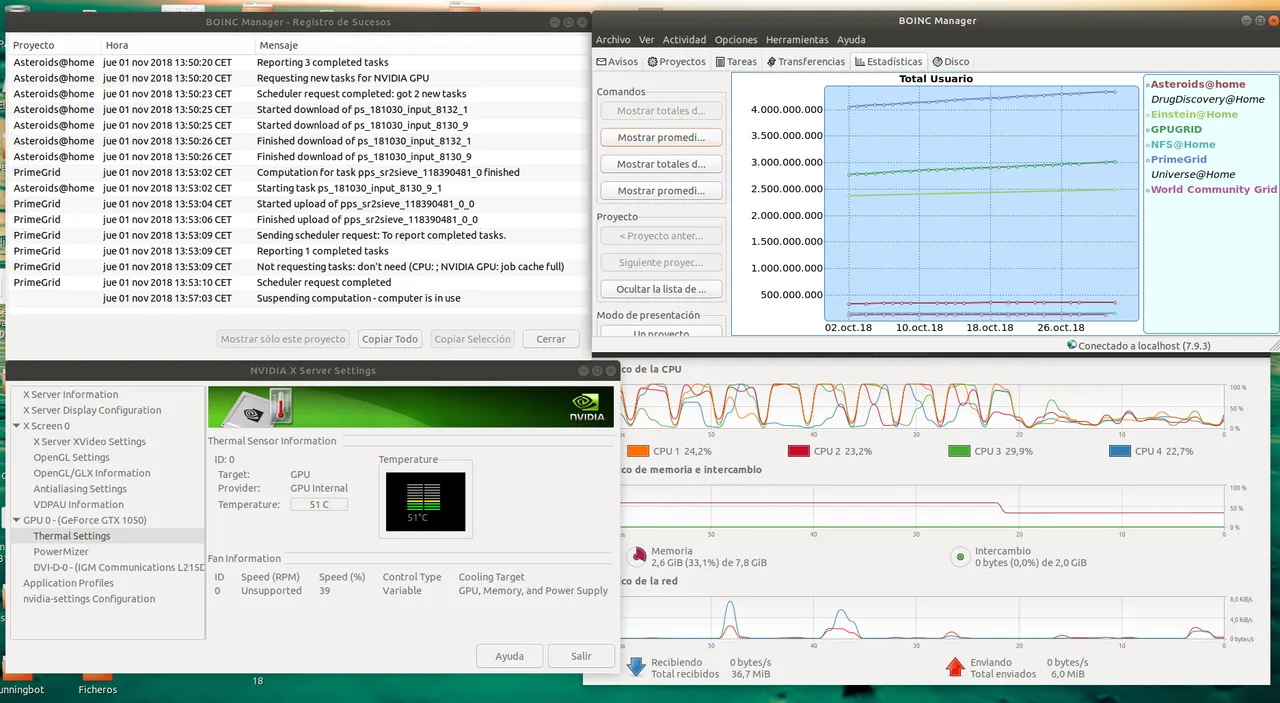The image size is (1280, 703).
Task: Click the green CPU 3 color swatch
Action: click(x=959, y=451)
